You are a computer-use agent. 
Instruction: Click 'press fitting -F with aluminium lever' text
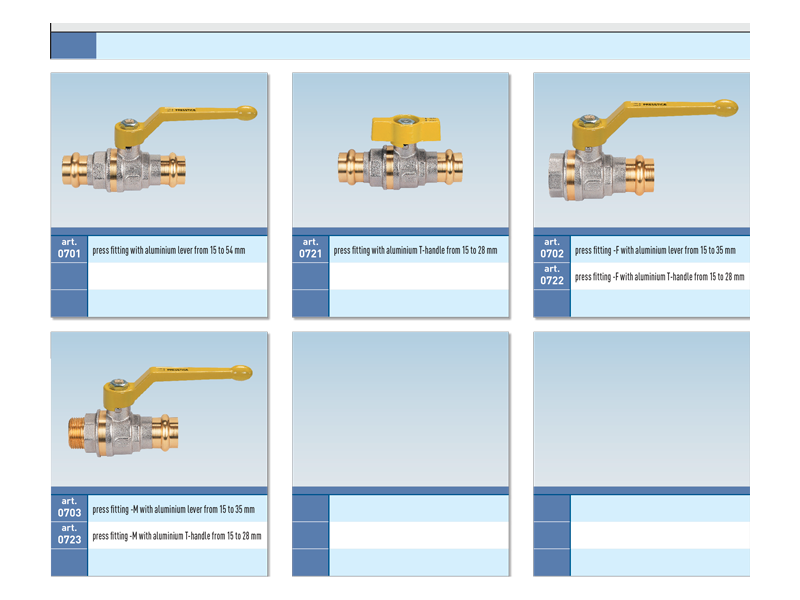coord(655,250)
